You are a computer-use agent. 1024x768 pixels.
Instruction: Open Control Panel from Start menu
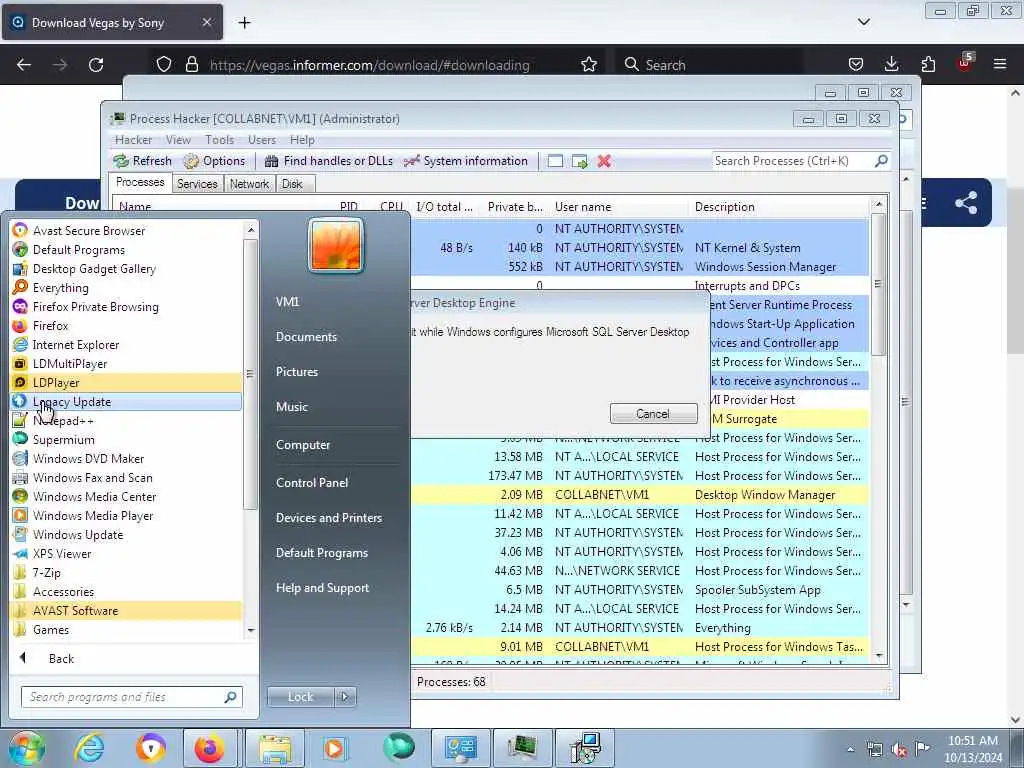click(x=312, y=483)
